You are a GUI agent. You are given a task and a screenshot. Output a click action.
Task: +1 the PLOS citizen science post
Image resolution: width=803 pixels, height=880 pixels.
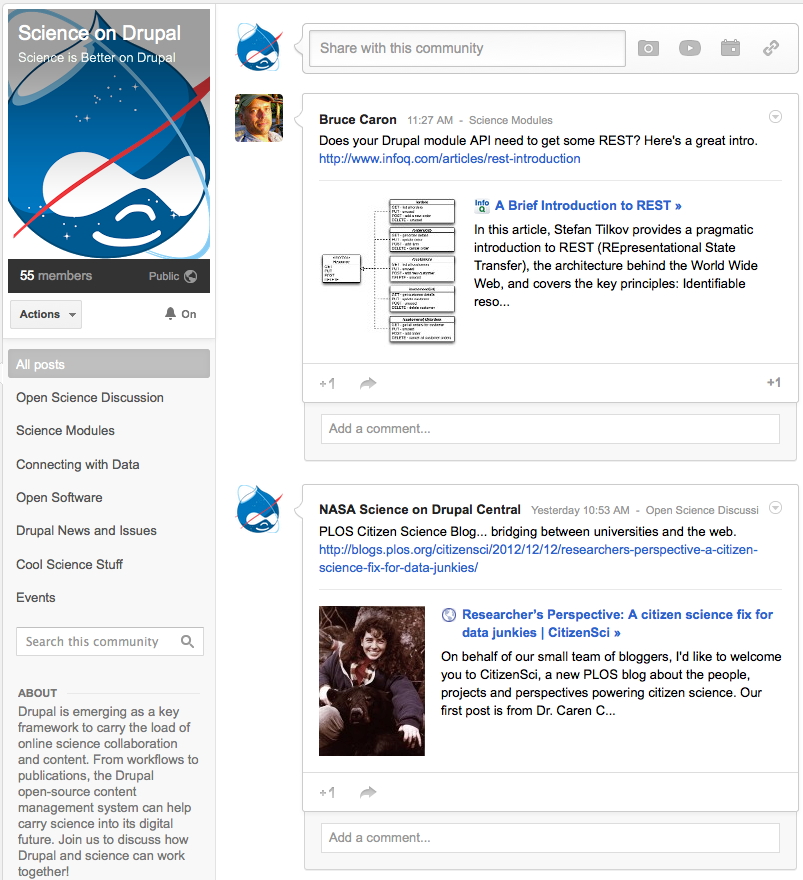[326, 792]
